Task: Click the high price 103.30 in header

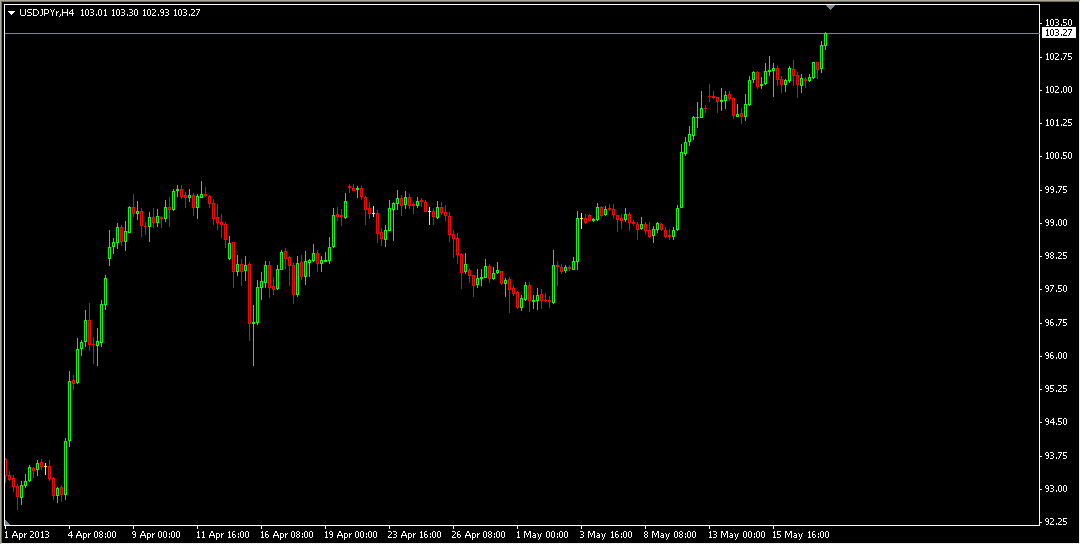Action: 124,12
